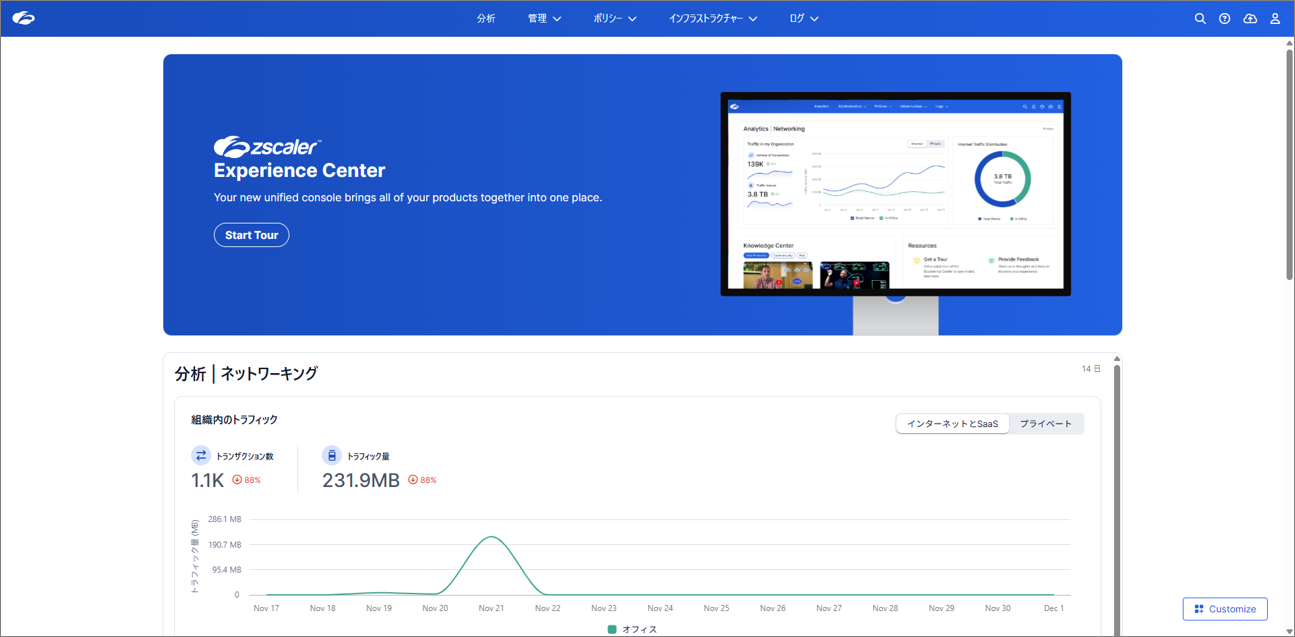
Task: Expand the 管理 dropdown menu
Action: 544,19
